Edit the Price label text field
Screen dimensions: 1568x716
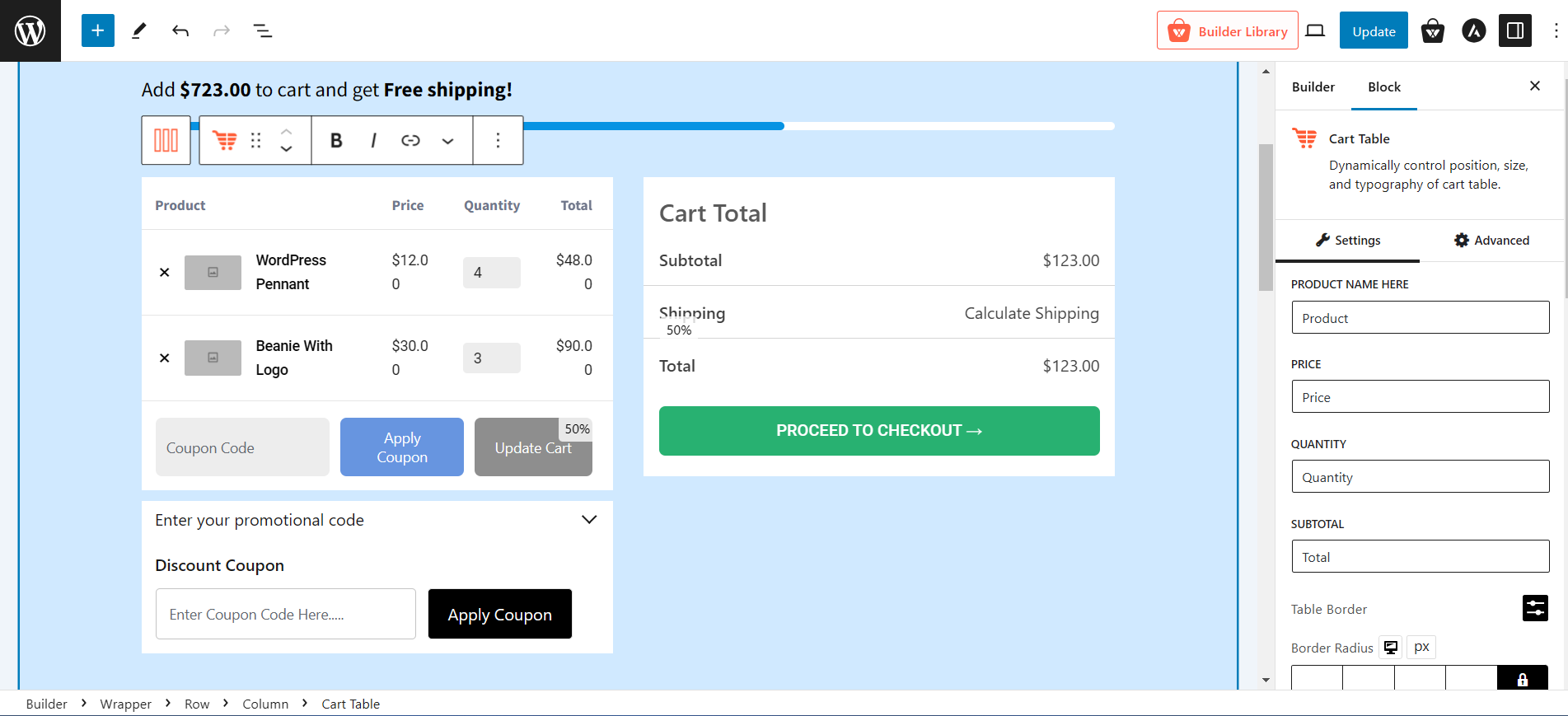click(x=1421, y=396)
